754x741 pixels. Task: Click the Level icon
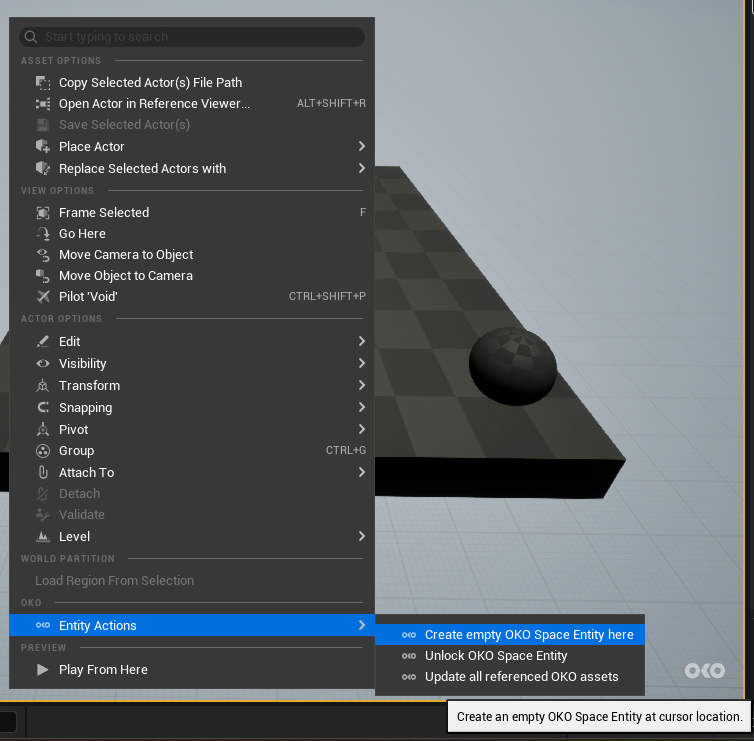(43, 537)
